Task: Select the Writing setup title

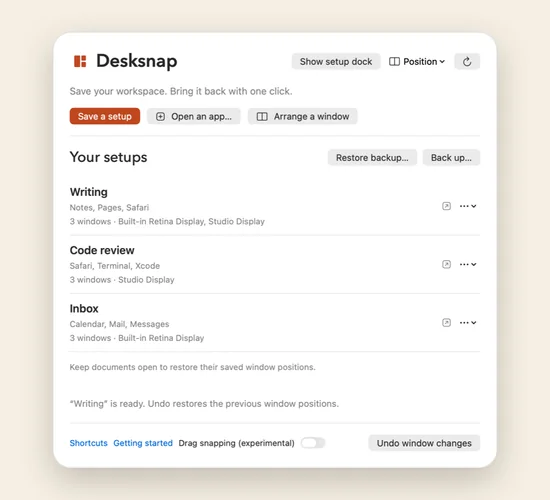Action: [x=89, y=192]
